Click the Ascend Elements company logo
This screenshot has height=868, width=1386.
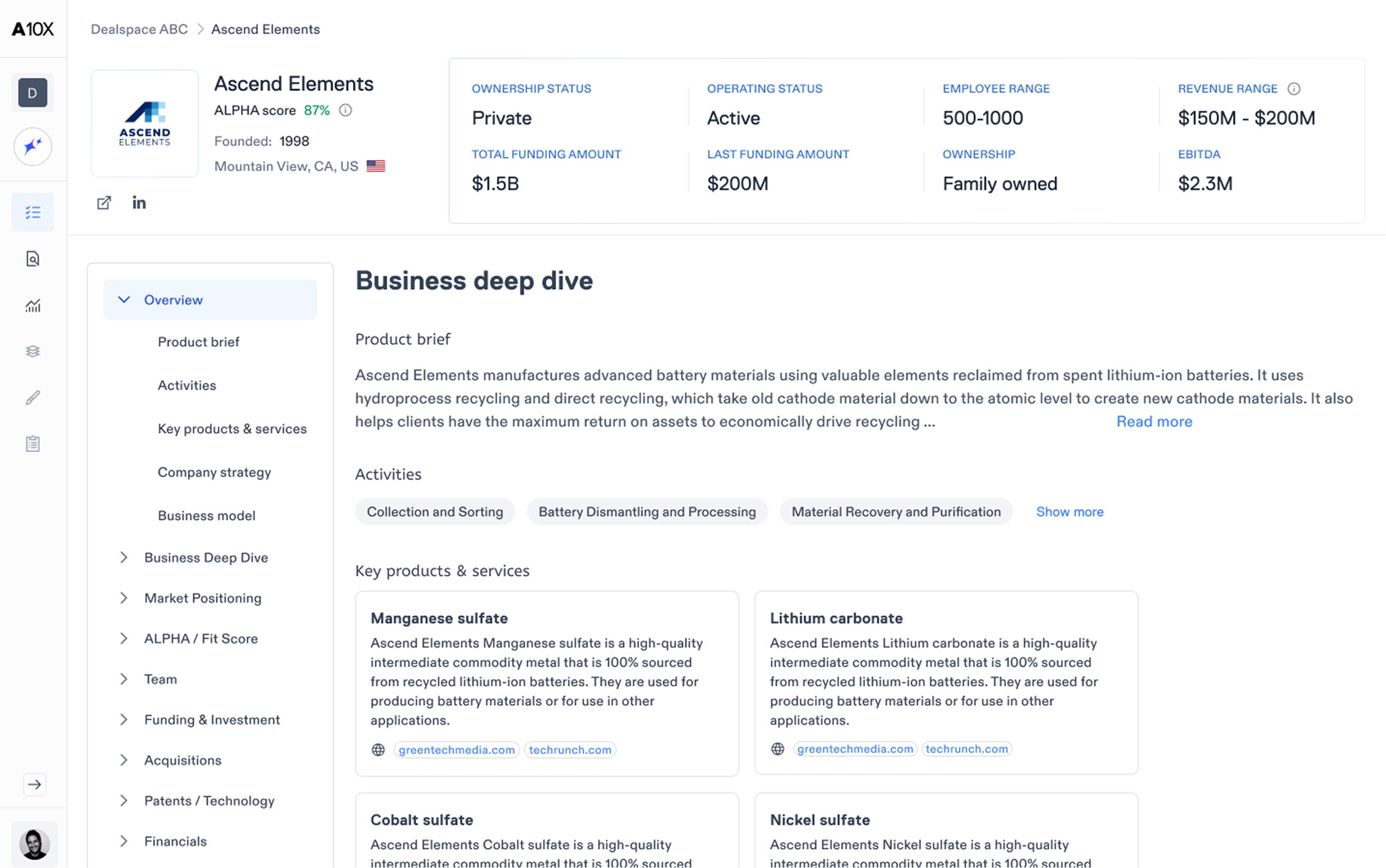coord(145,124)
